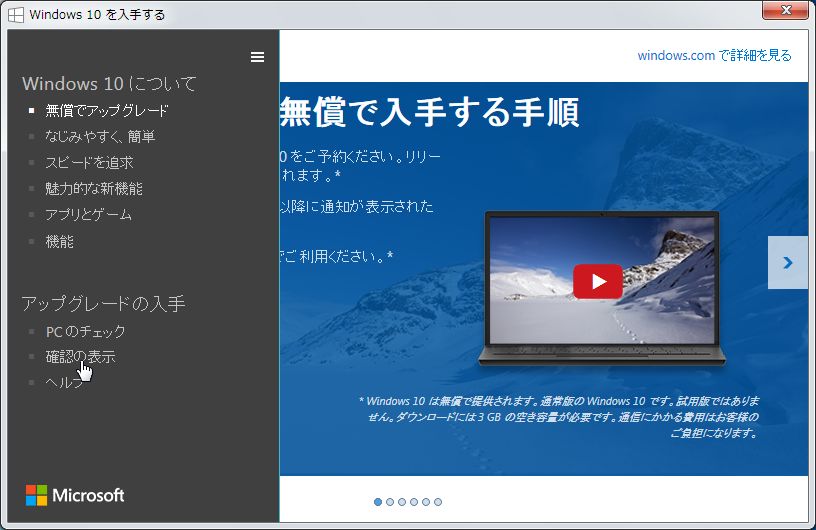
Task: Select first page indicator dot
Action: click(378, 502)
